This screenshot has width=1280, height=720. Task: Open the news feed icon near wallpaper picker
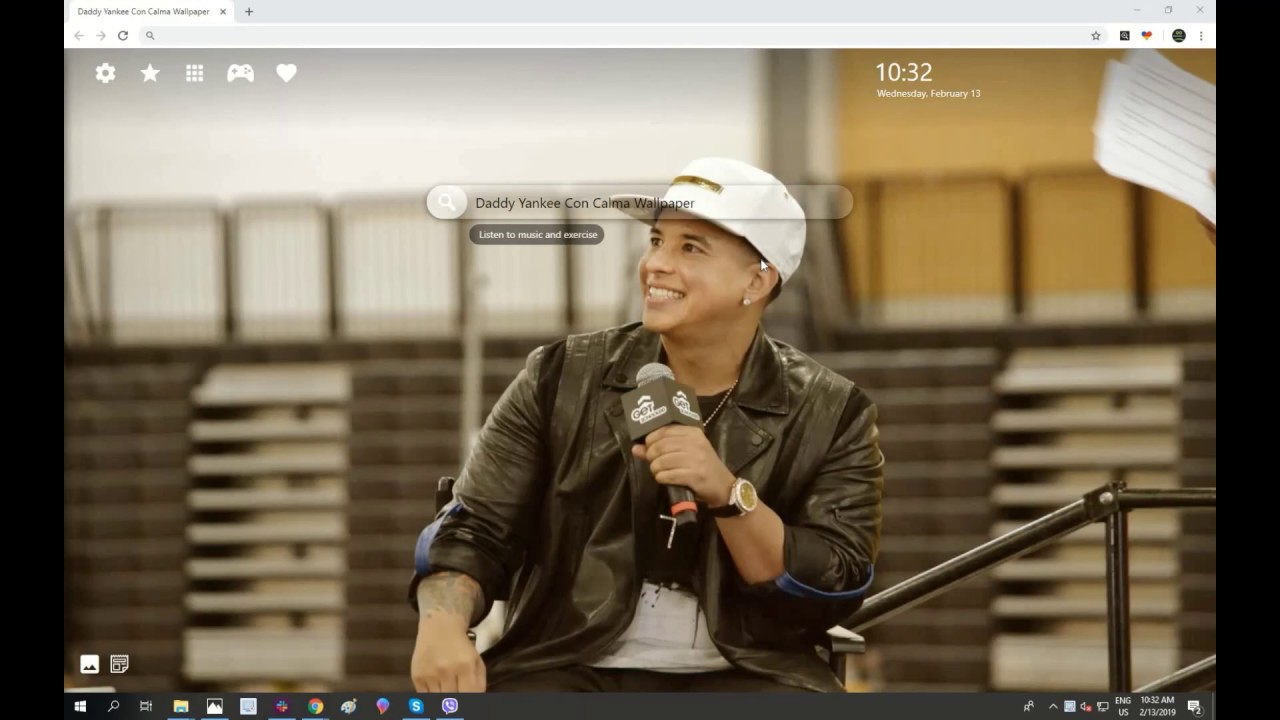point(119,663)
